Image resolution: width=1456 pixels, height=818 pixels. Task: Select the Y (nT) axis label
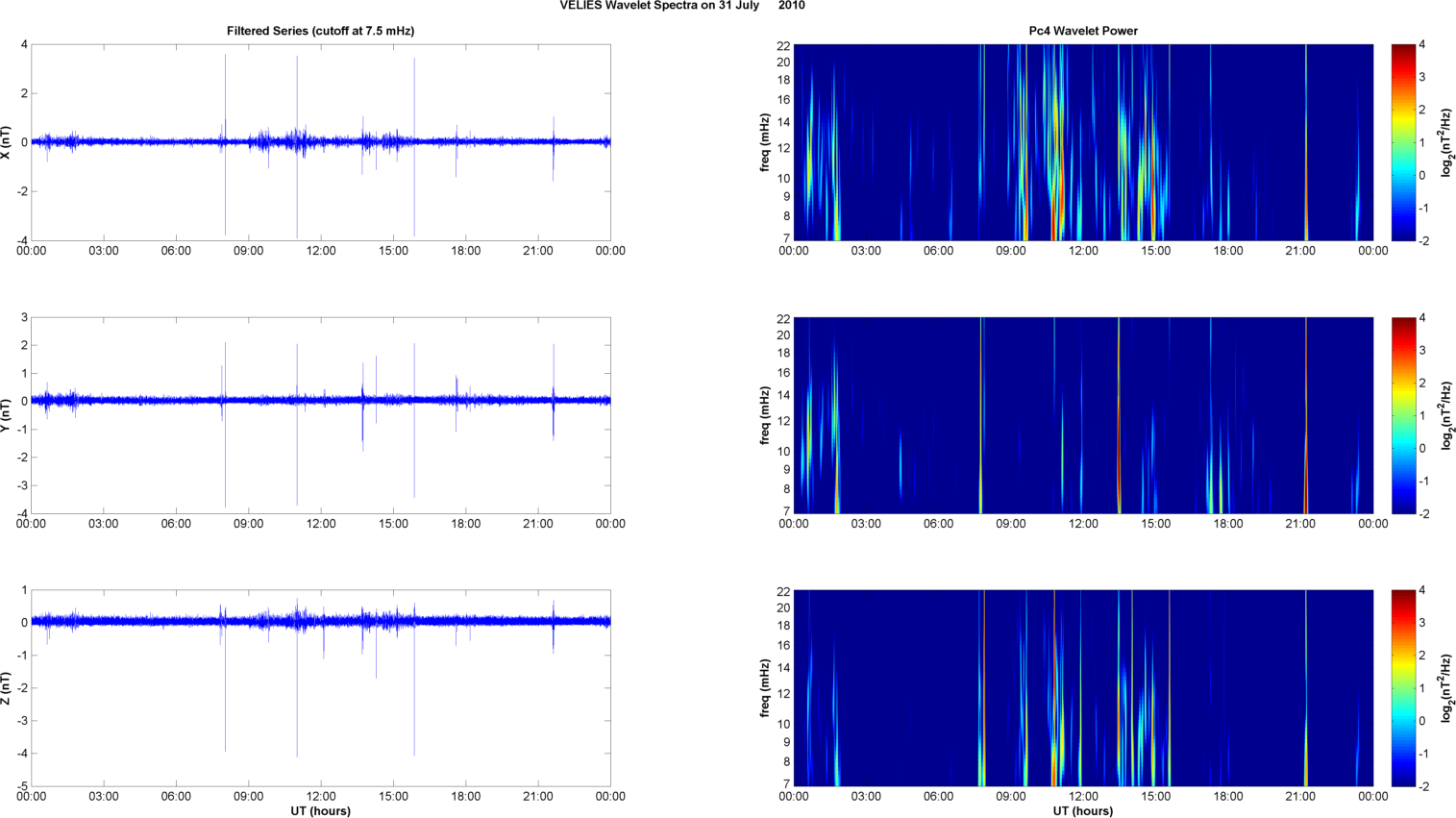[x=7, y=415]
